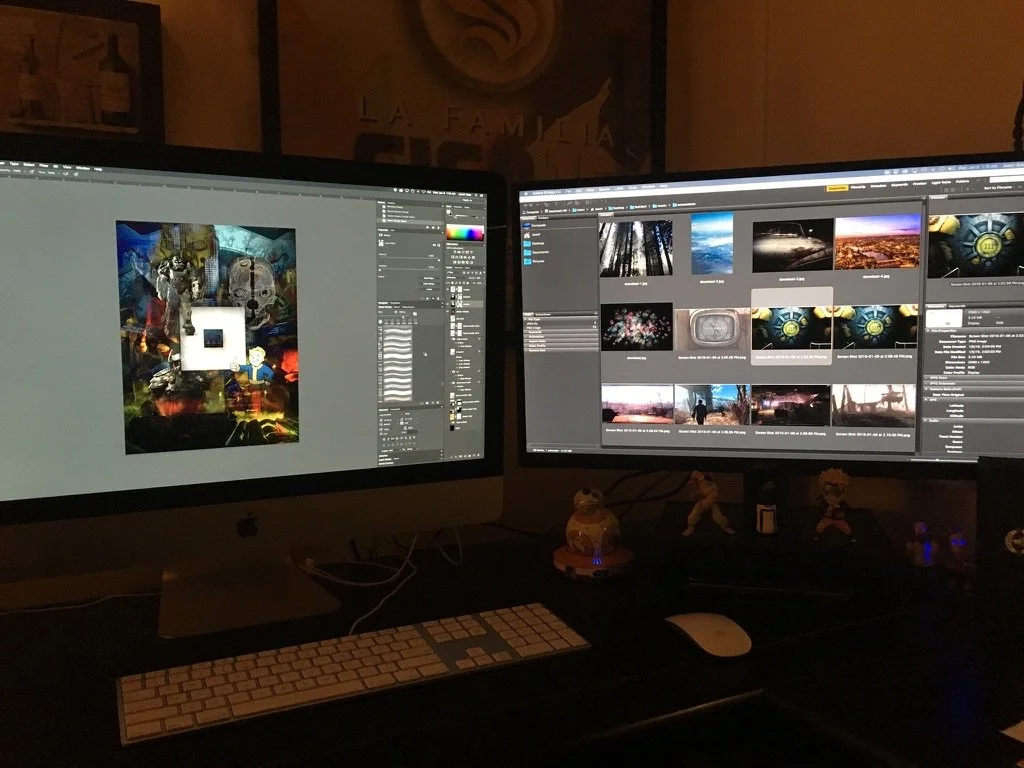Open the Type menu in Photoshop
Viewport: 1024px width, 768px height.
click(x=14, y=164)
